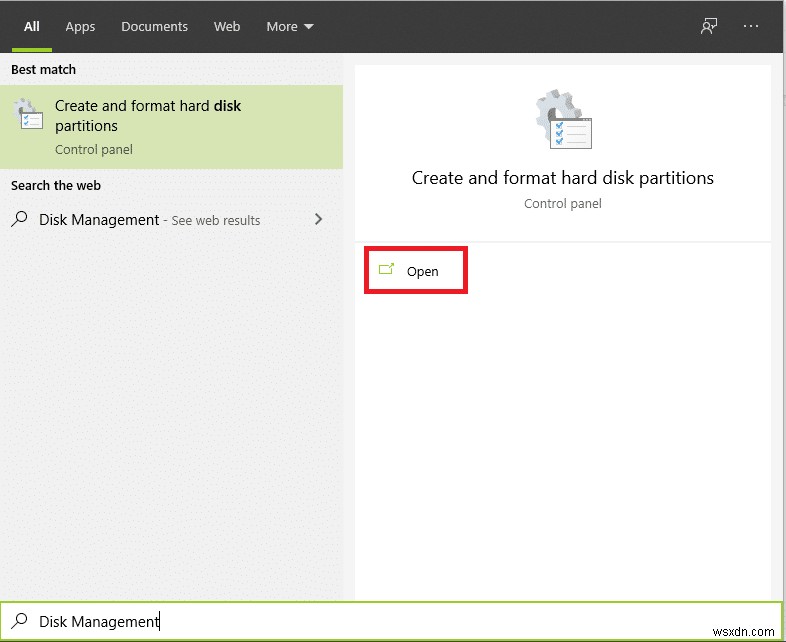
Task: Click the open-in-window icon next to Open
Action: coord(386,269)
